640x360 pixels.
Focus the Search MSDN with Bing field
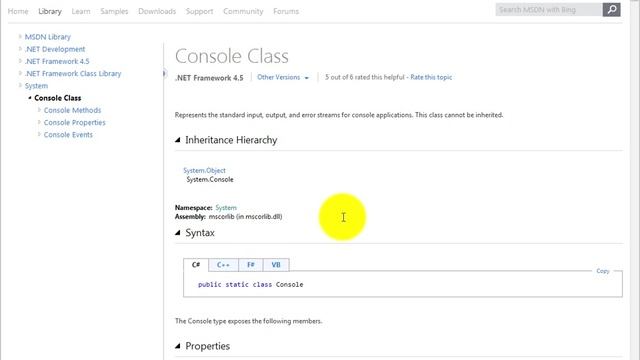(549, 10)
